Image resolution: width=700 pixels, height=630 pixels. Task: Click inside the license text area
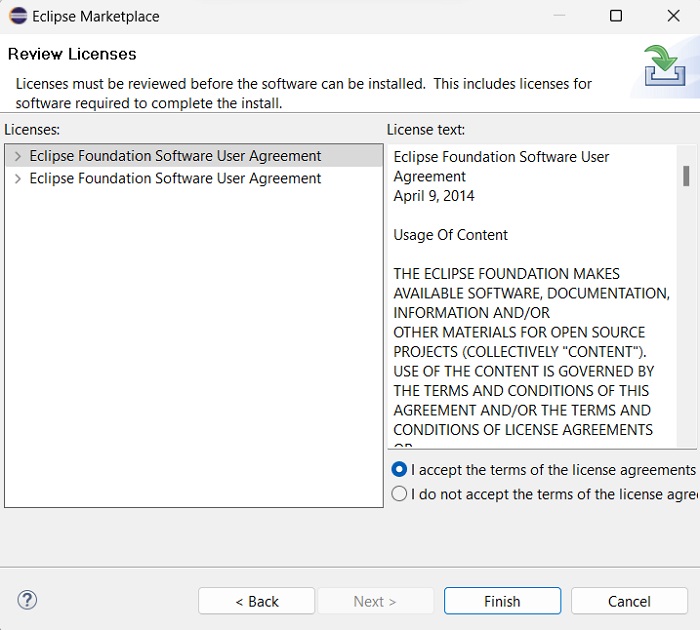530,300
